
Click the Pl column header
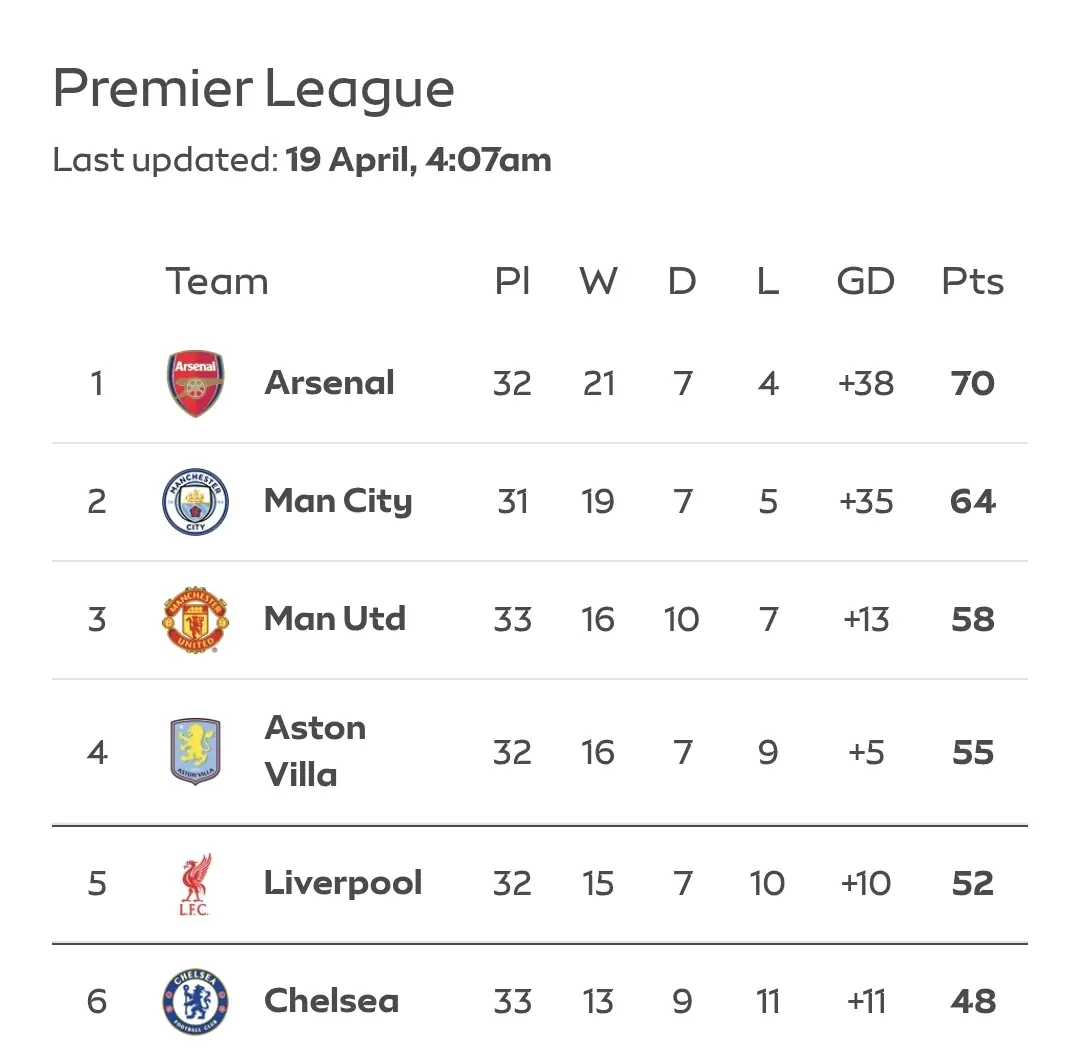(x=512, y=282)
